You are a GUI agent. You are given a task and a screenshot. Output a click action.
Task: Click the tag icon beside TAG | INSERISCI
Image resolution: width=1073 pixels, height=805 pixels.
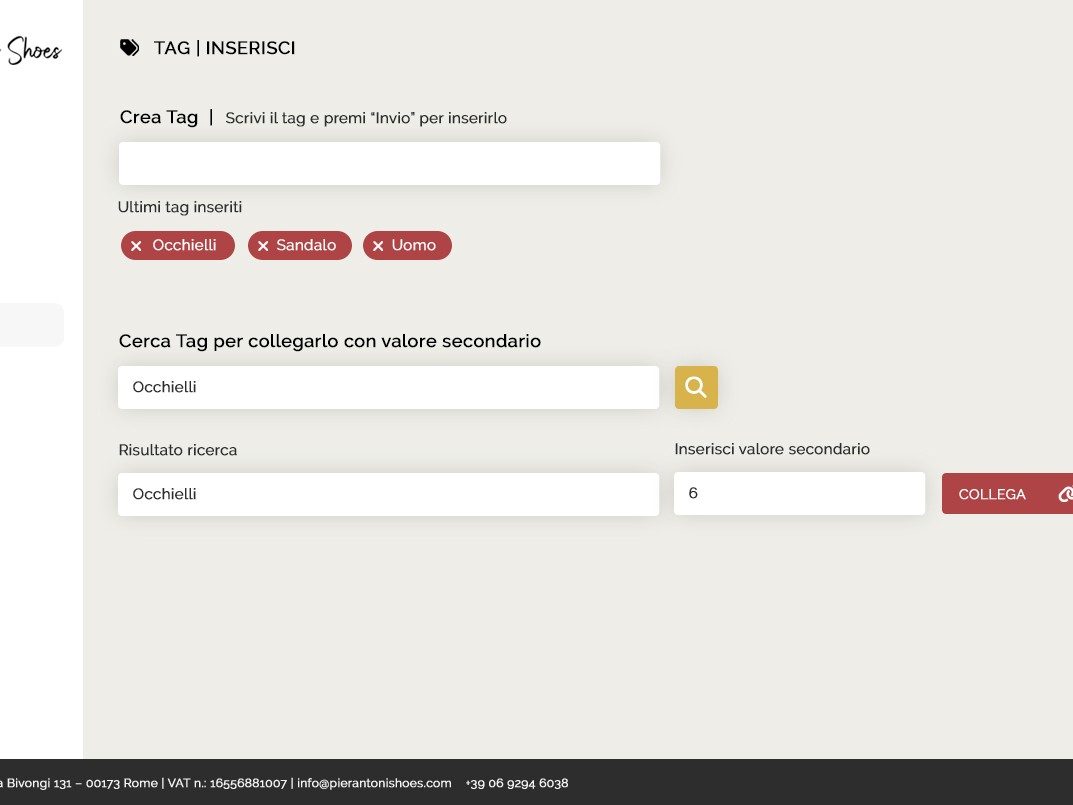(x=130, y=48)
